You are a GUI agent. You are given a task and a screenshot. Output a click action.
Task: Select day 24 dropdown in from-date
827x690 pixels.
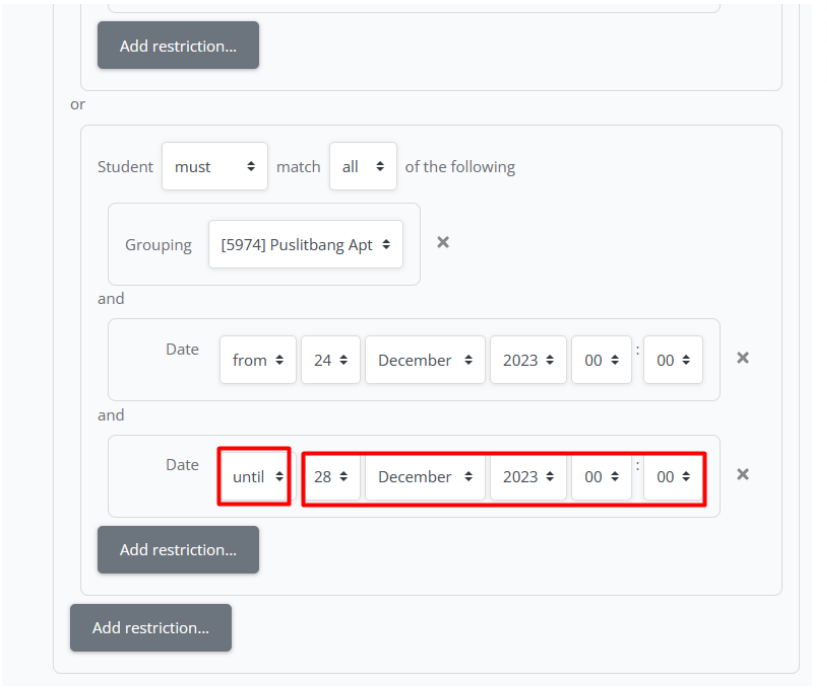pos(330,360)
